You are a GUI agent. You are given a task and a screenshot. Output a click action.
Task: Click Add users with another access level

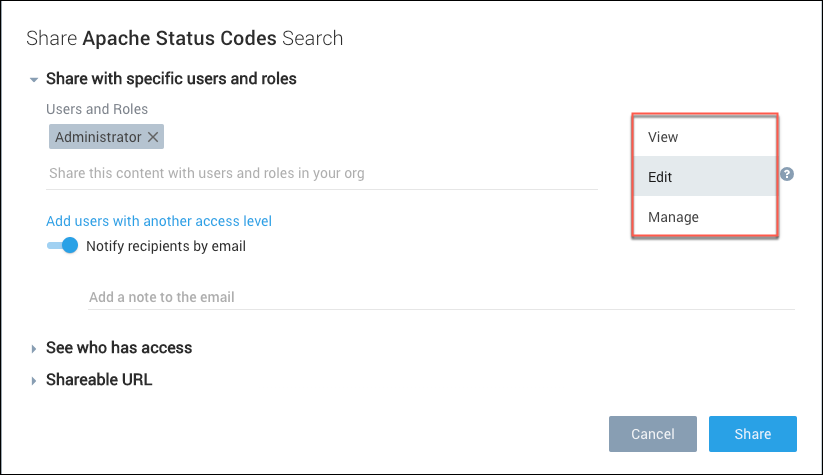[159, 221]
